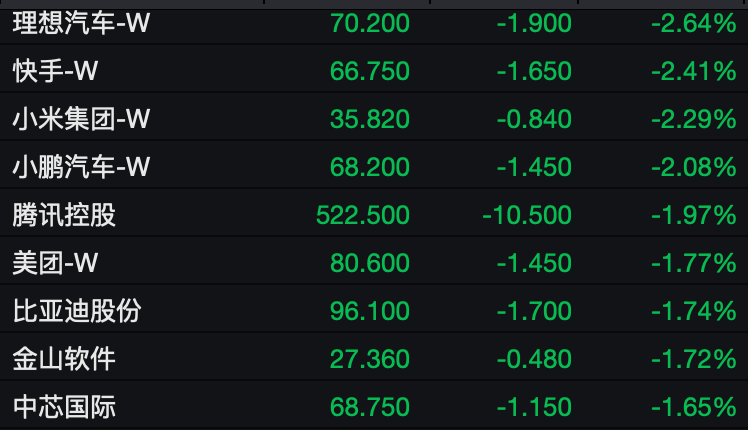Click the -2.08% change for 小鹏汽车-W
748x430 pixels.
tap(693, 167)
